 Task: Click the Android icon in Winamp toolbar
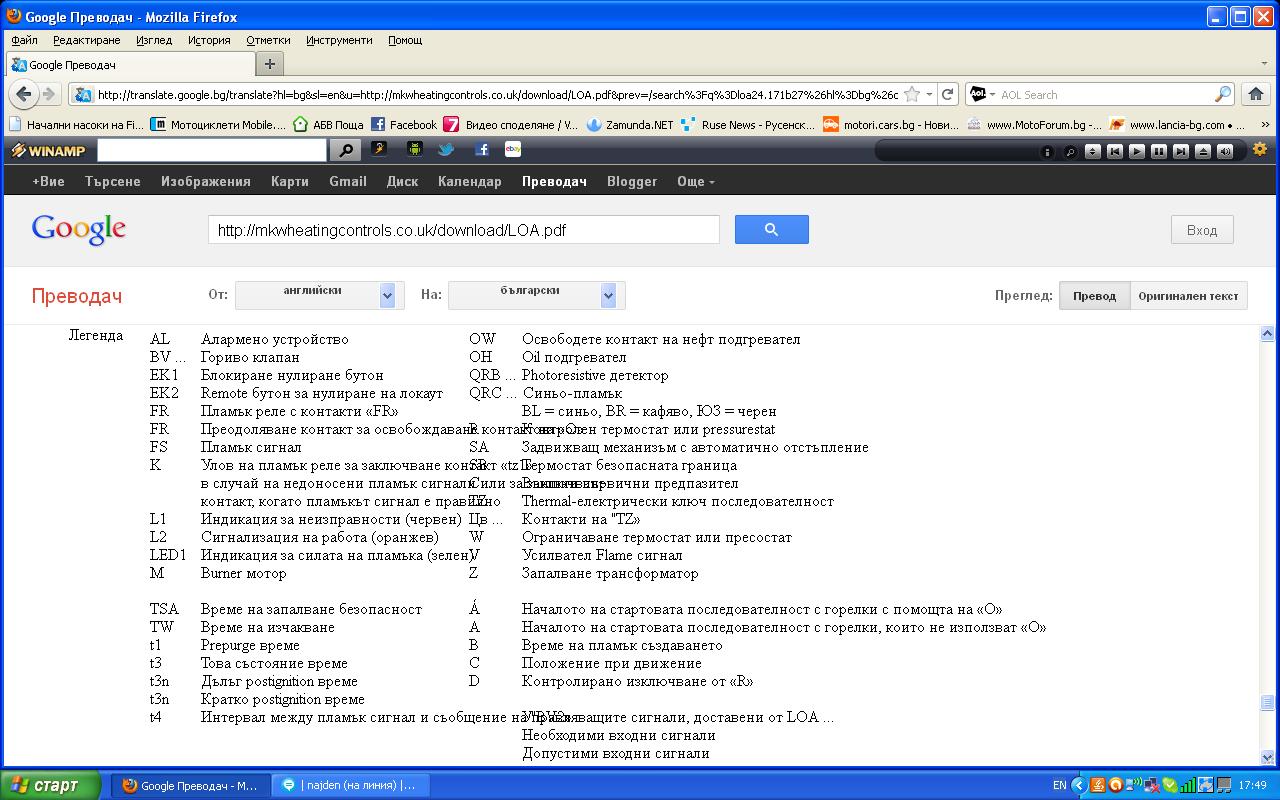coord(414,150)
